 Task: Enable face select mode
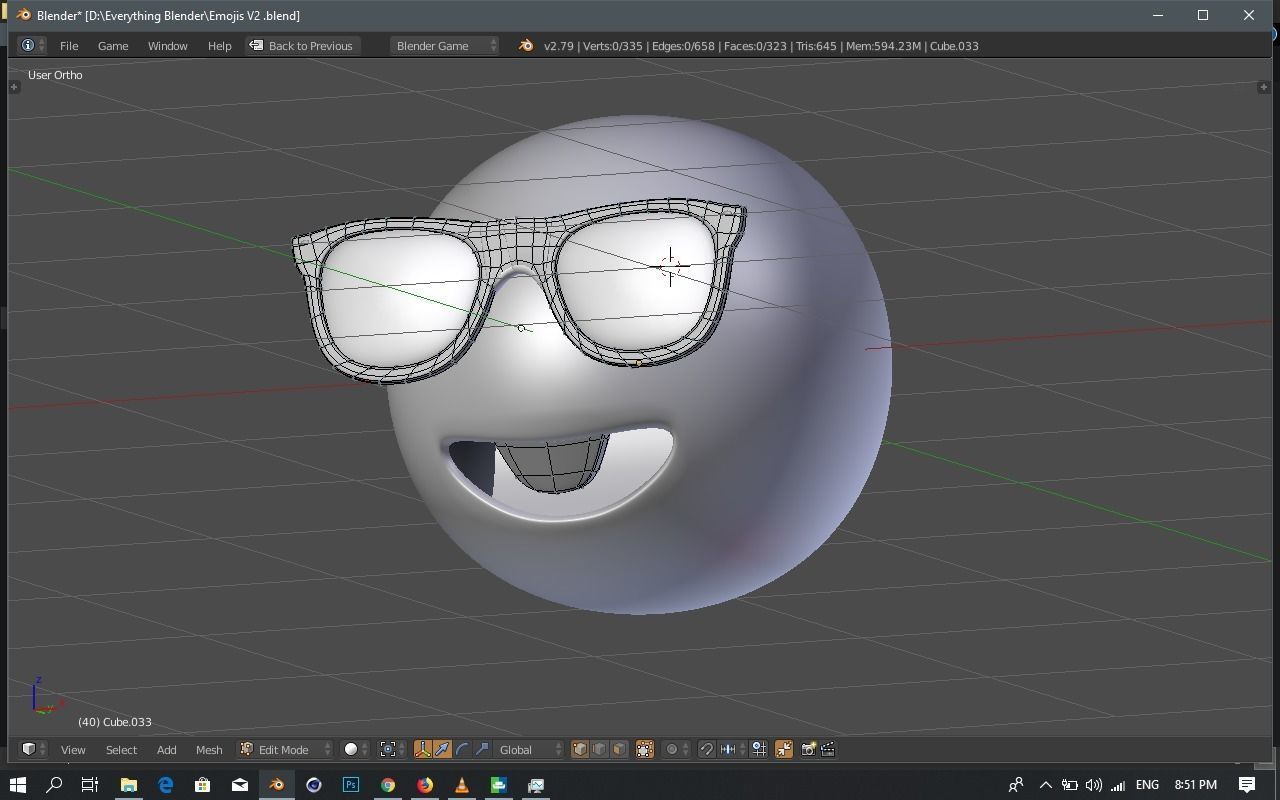click(619, 749)
